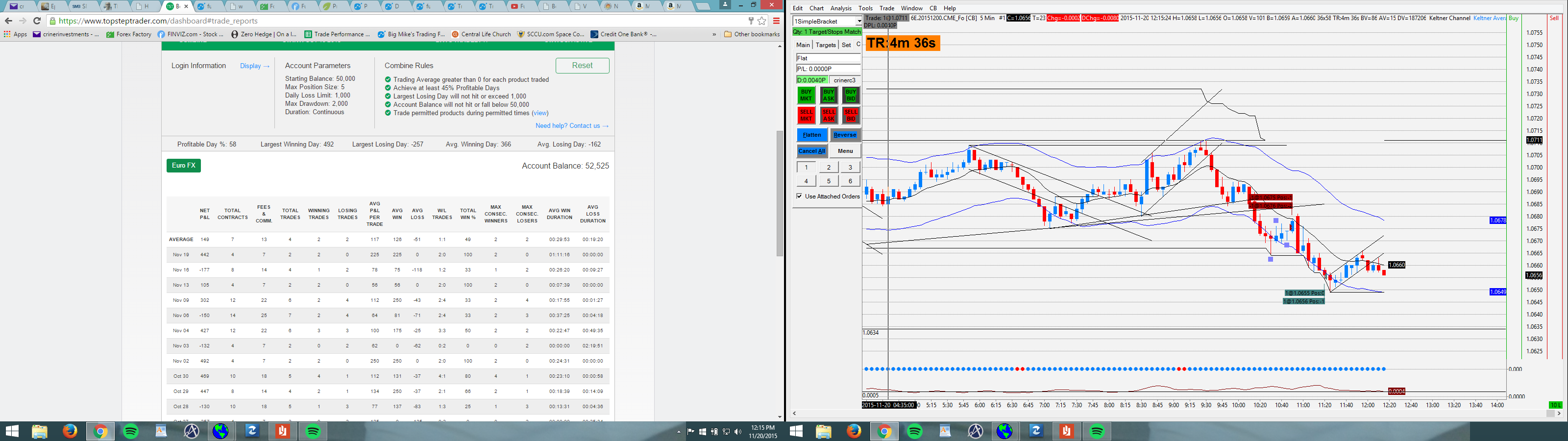Viewport: 1568px width, 441px height.
Task: Open the Trade Performance bookmark
Action: [337, 34]
